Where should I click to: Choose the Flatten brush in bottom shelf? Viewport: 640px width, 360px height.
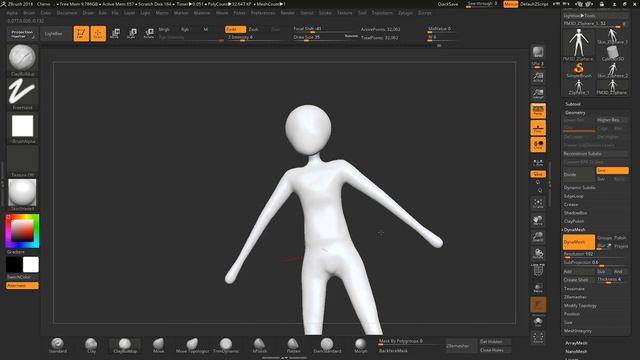tap(293, 345)
